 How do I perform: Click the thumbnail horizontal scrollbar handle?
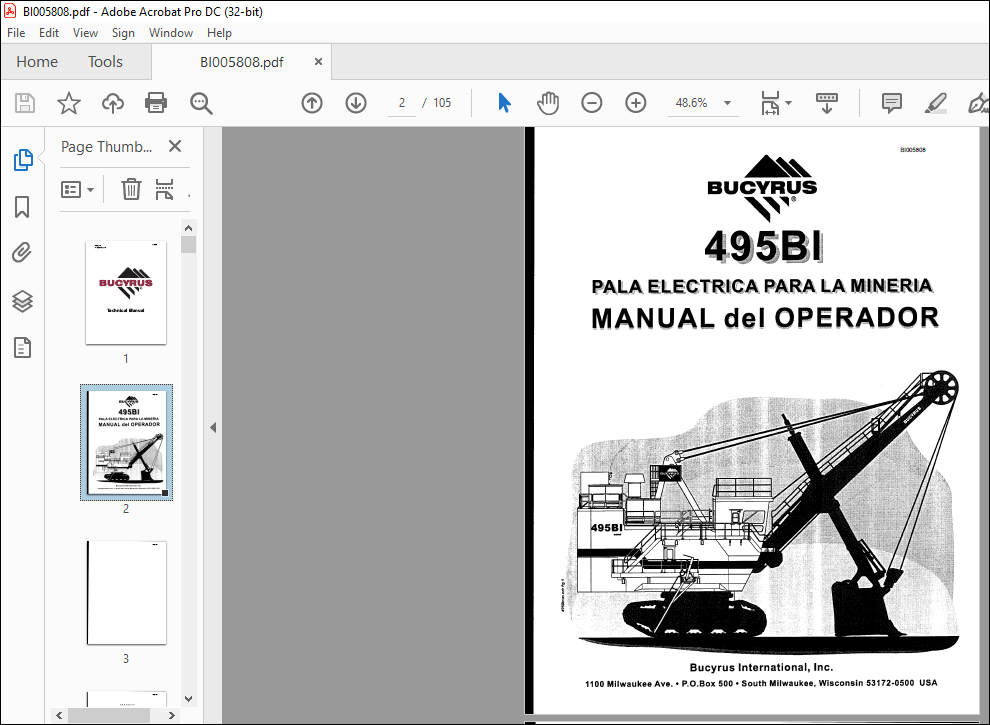109,716
